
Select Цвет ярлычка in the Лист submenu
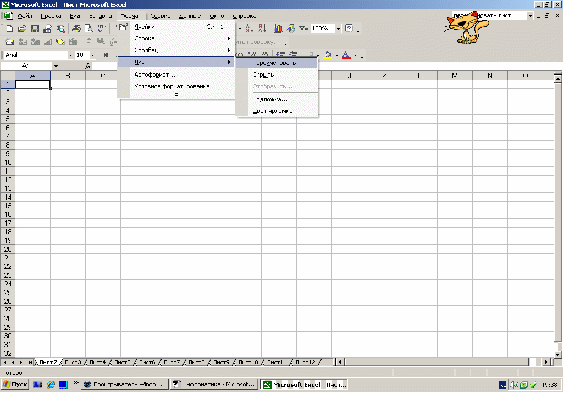click(277, 111)
